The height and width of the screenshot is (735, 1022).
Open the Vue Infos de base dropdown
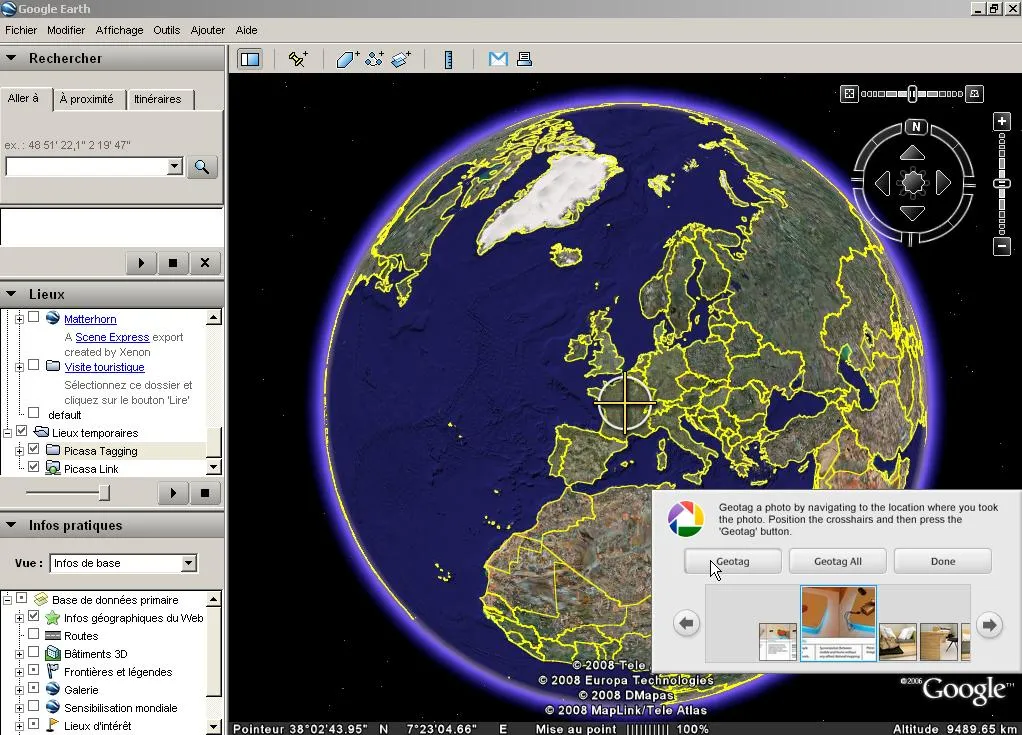coord(188,563)
